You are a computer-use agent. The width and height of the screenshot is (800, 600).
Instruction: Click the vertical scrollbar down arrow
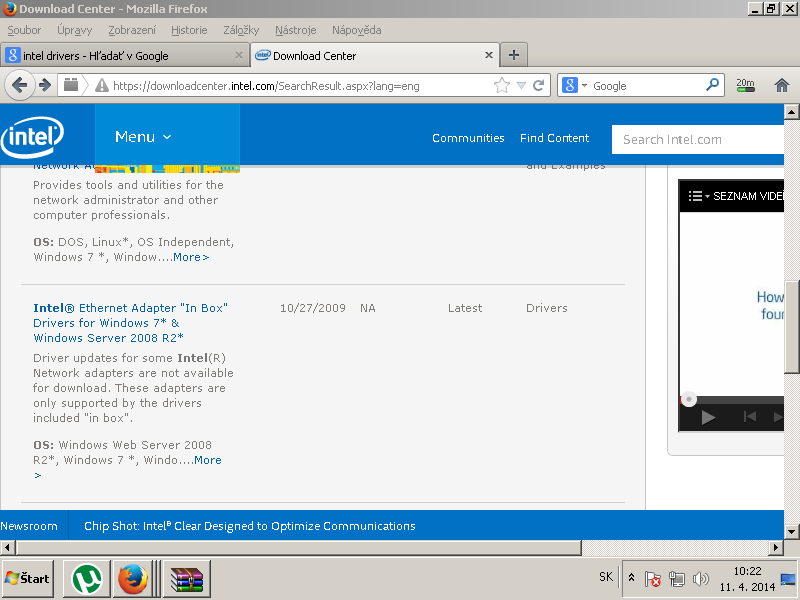(791, 532)
